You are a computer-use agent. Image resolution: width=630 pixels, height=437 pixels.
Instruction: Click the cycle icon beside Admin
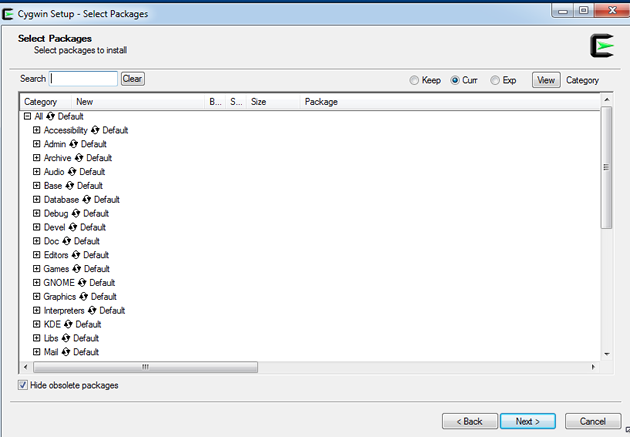click(73, 144)
